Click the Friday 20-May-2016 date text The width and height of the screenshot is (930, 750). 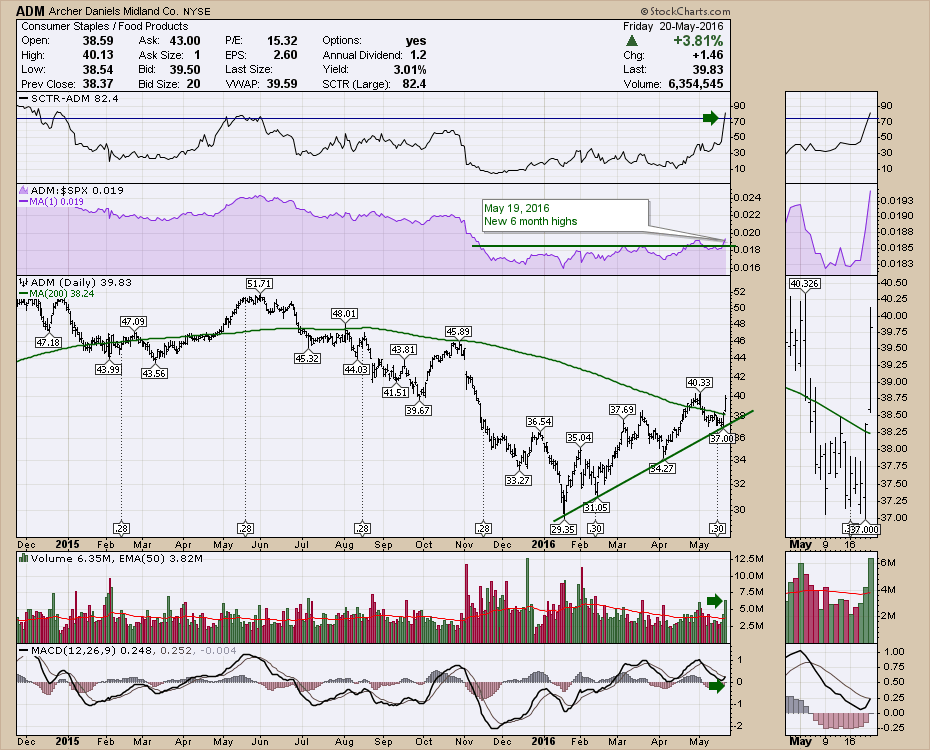[673, 26]
